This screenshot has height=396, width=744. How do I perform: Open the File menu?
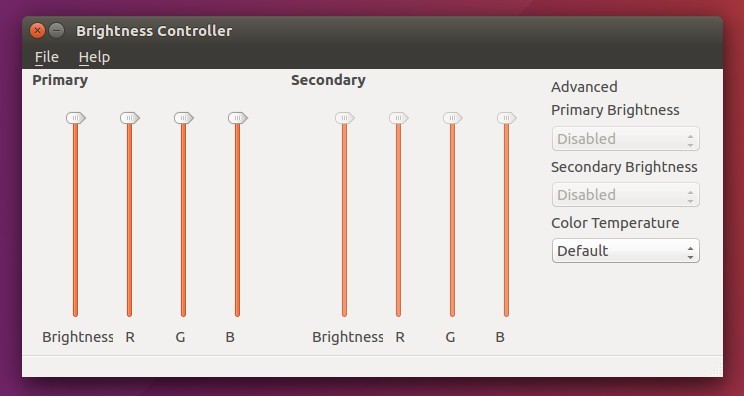(x=46, y=57)
